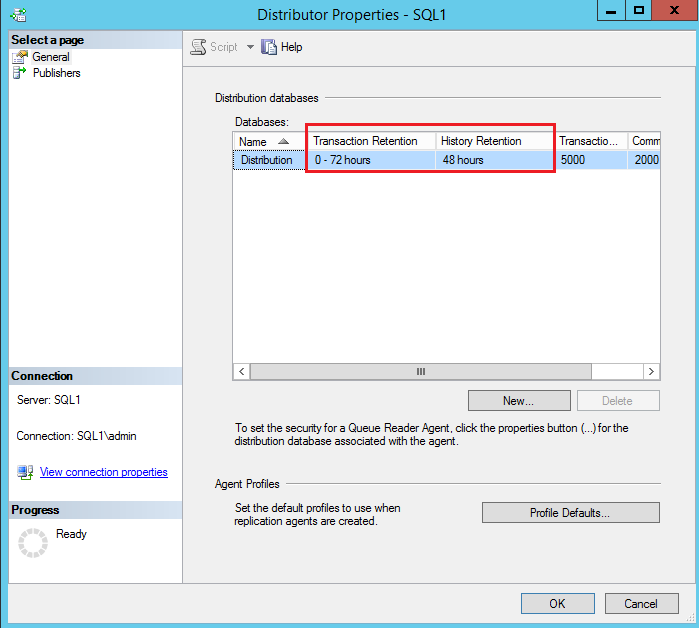Screen dimensions: 699x628
Task: Click the Script toolbar icon
Action: point(198,47)
